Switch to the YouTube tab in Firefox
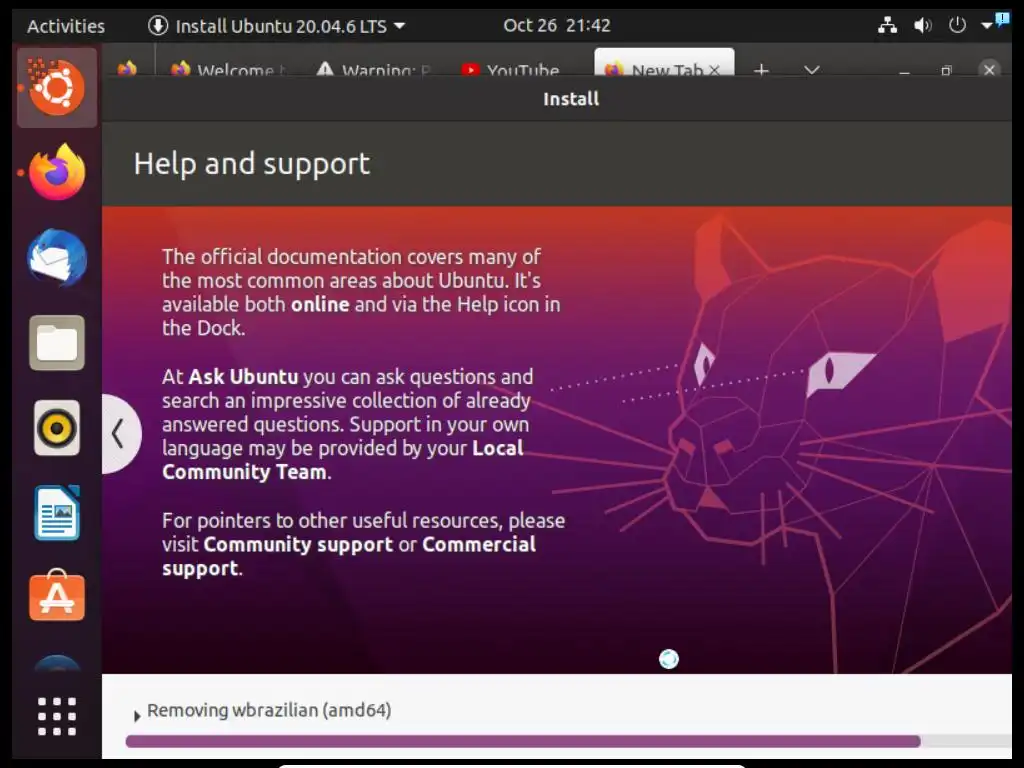 (x=511, y=69)
